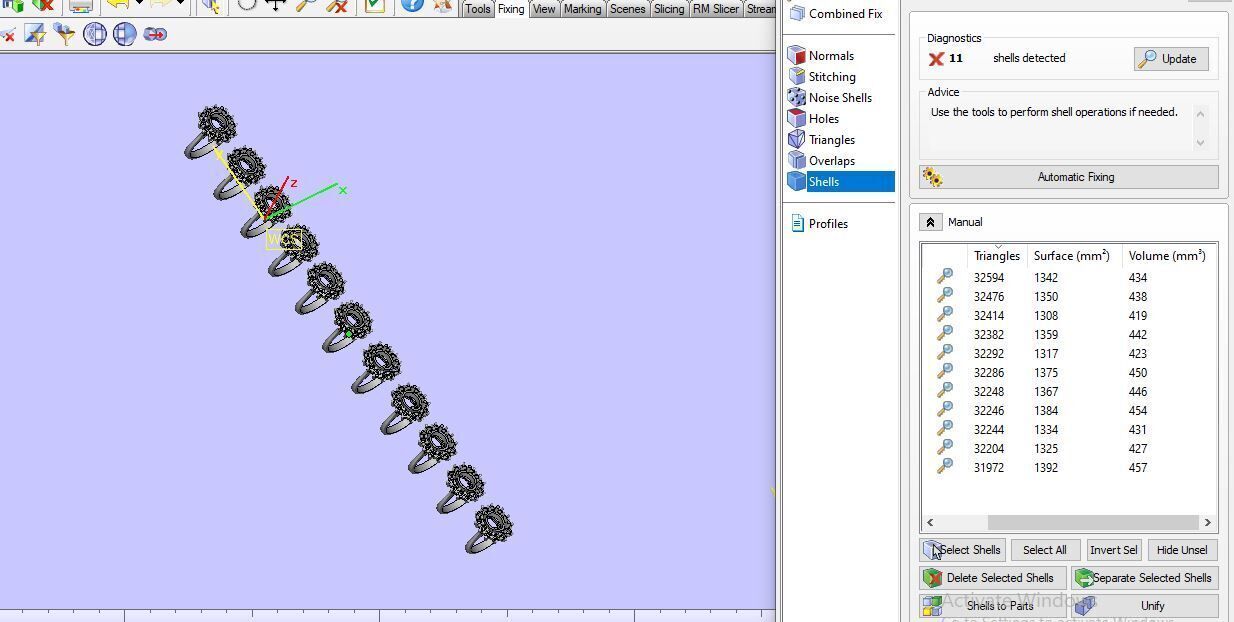Switch to the View tab
Viewport: 1234px width, 622px height.
click(544, 9)
